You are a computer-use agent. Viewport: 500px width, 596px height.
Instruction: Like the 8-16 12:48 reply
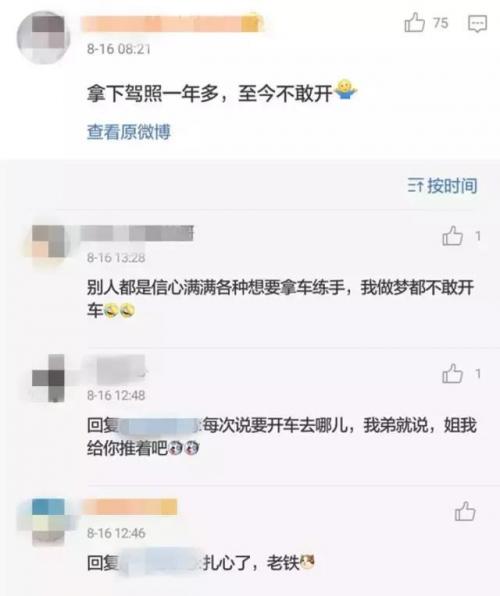(452, 373)
